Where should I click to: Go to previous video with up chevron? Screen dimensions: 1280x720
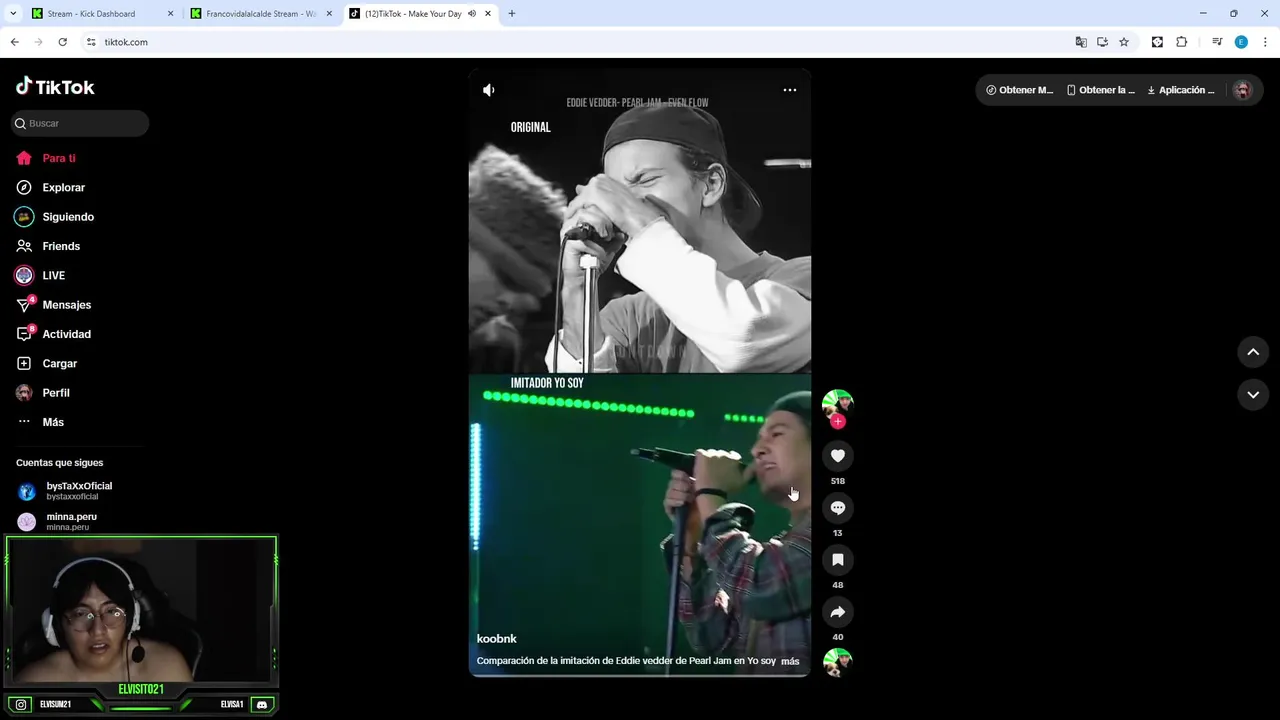tap(1253, 352)
